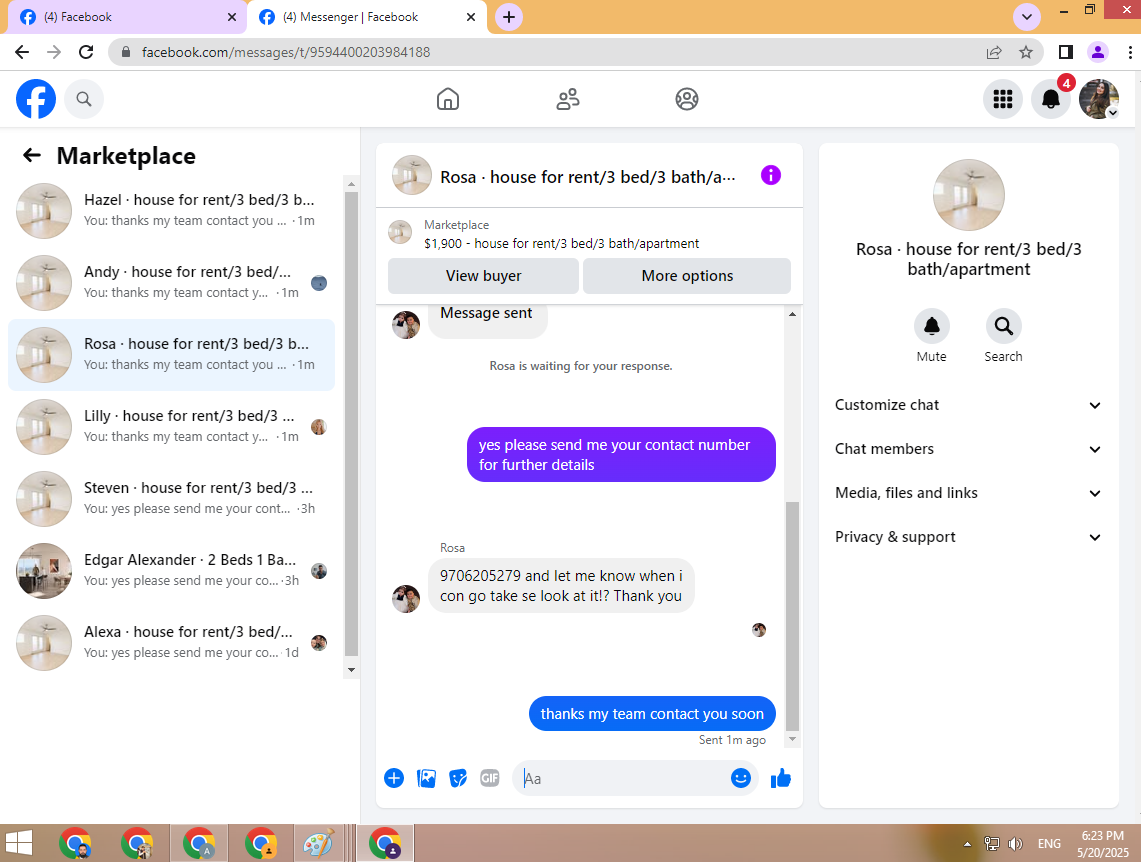Reload the page
This screenshot has height=862, width=1141.
86,52
